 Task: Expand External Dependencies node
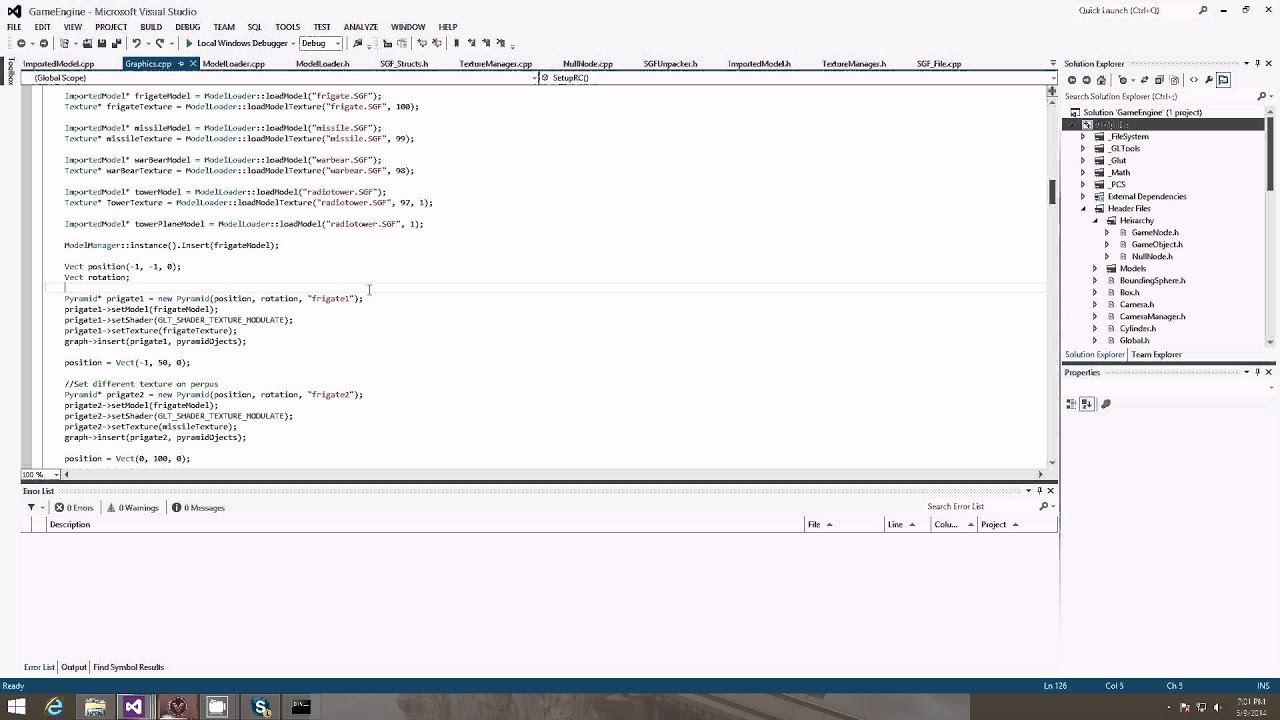pos(1082,197)
